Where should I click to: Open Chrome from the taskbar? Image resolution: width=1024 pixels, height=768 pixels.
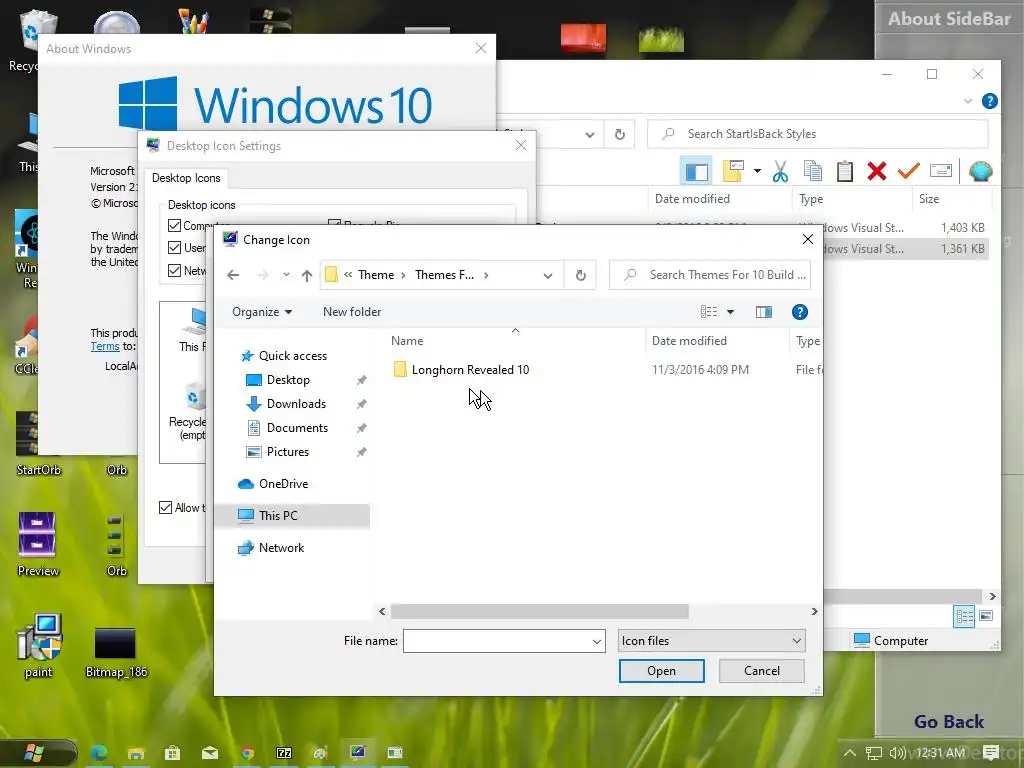[247, 753]
